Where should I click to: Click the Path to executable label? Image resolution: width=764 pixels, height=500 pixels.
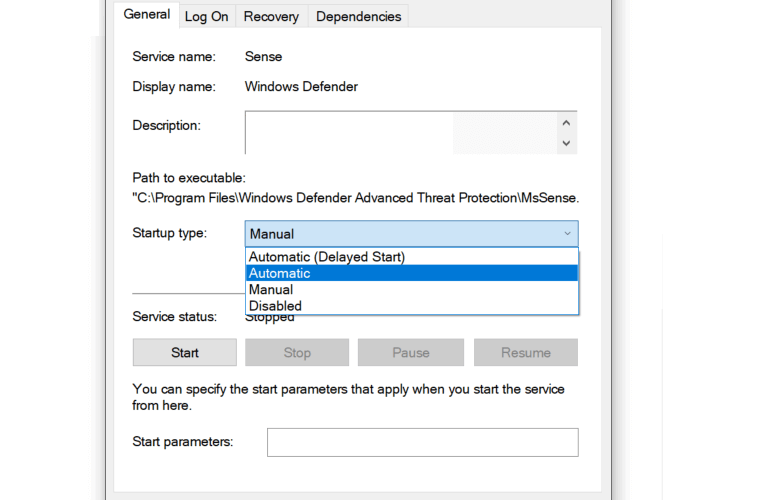tap(189, 178)
